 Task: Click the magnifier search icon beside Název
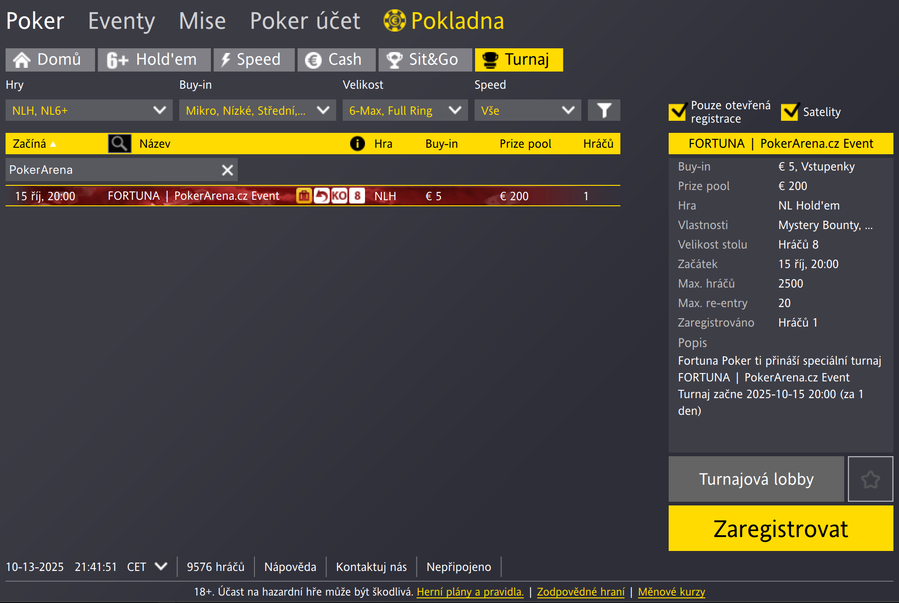tap(119, 143)
